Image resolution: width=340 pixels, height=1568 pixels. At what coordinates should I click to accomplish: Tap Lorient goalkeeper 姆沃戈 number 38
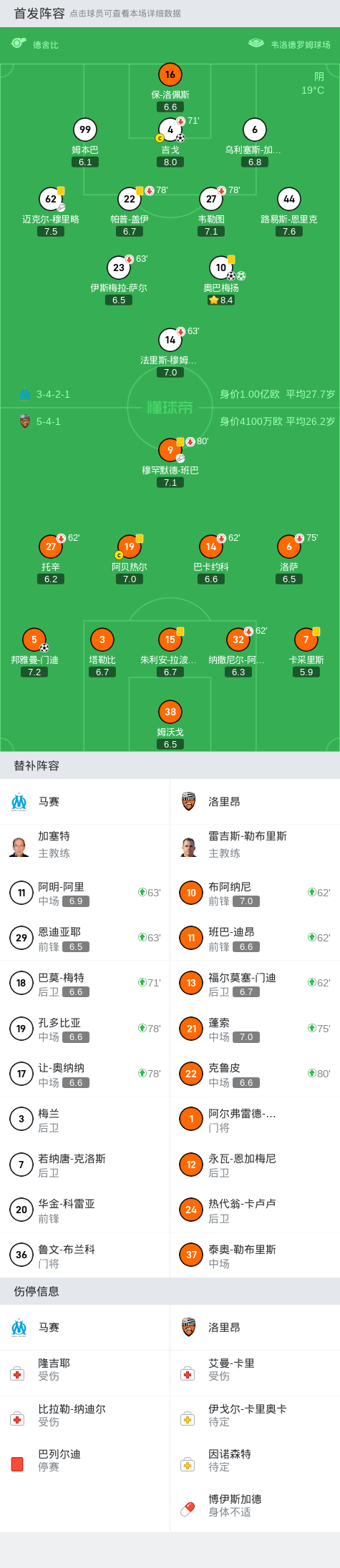pos(170,712)
